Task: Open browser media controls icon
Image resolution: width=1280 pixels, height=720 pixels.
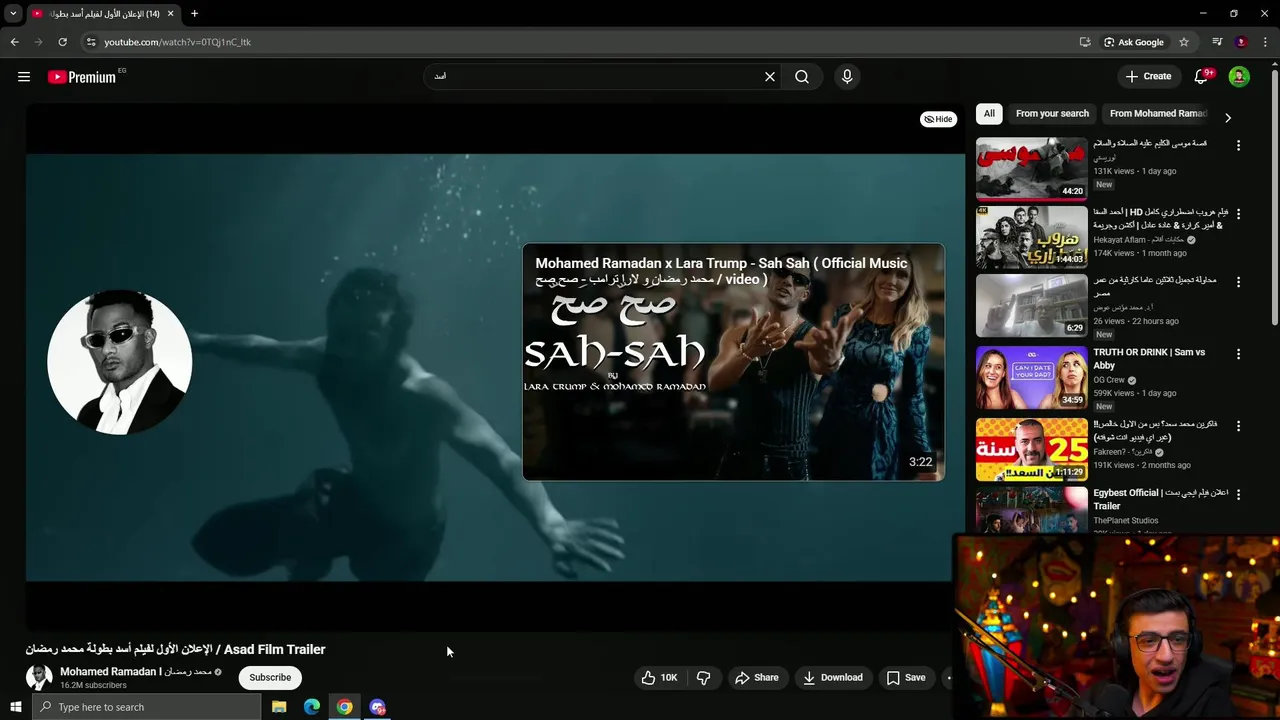Action: pyautogui.click(x=1217, y=42)
